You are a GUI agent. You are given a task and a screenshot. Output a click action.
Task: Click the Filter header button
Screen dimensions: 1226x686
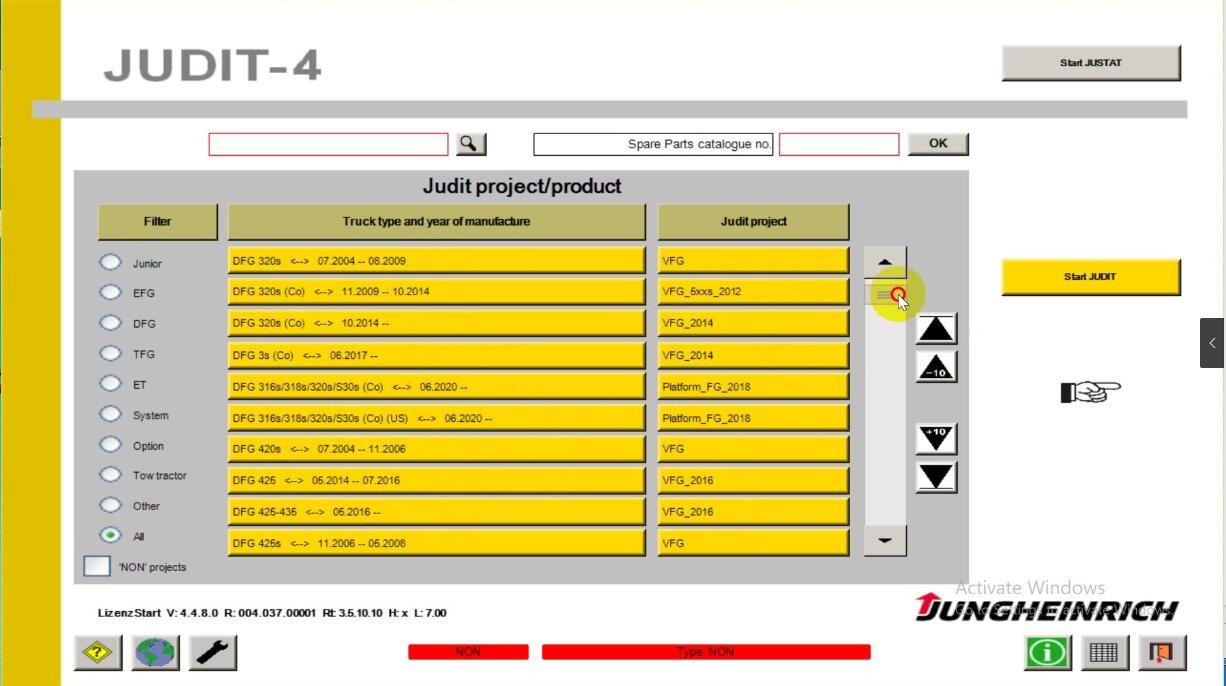[x=158, y=222]
